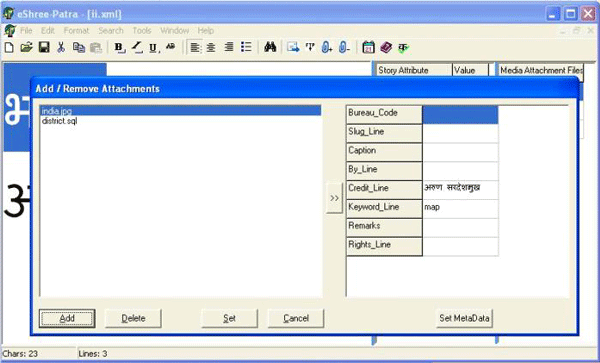Cancel the attachments dialog
This screenshot has height=363, width=600.
coord(296,318)
